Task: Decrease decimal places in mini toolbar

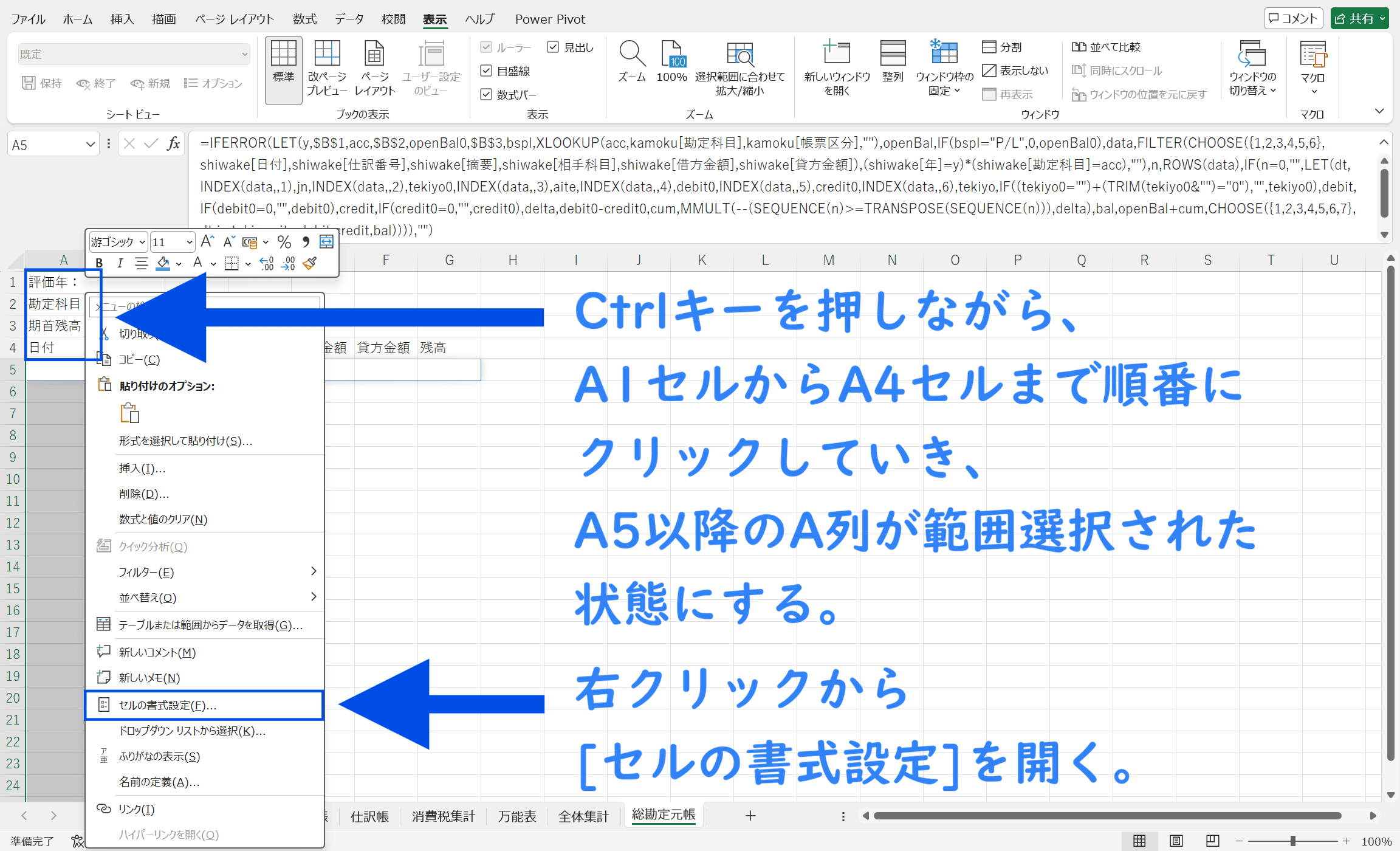Action: (289, 263)
